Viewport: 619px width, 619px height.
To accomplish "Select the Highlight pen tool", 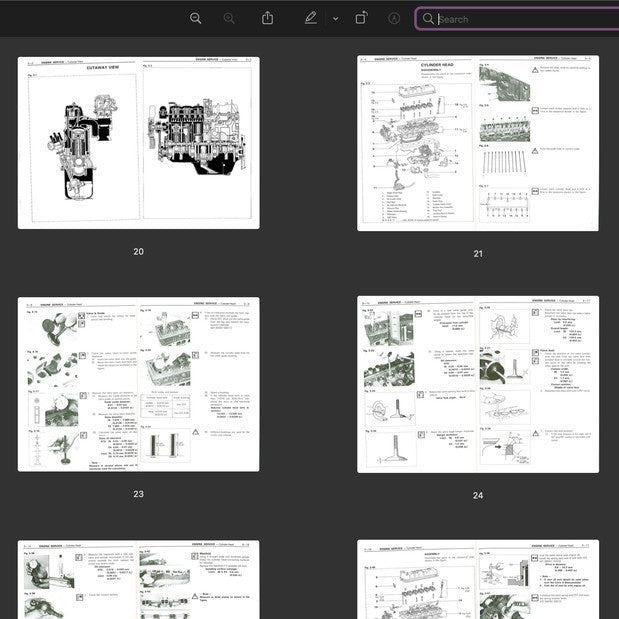I will (x=311, y=18).
